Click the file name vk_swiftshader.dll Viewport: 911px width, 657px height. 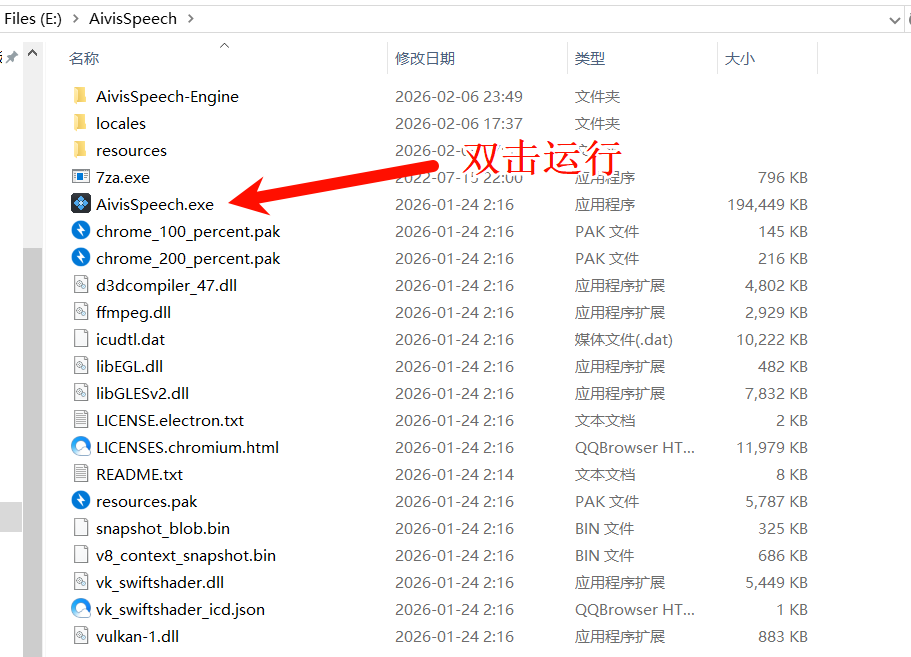pyautogui.click(x=160, y=583)
